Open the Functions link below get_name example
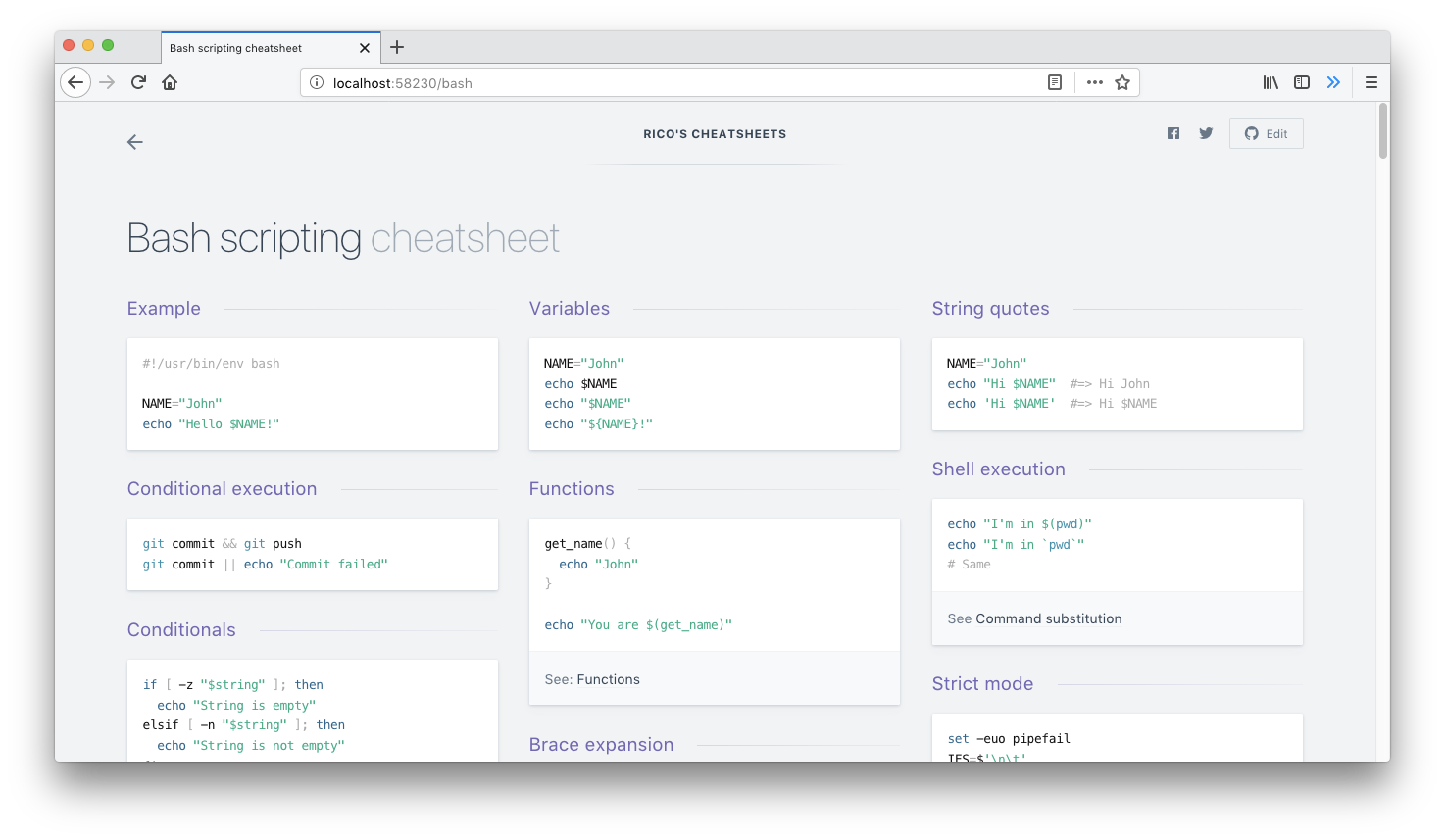 [x=610, y=678]
